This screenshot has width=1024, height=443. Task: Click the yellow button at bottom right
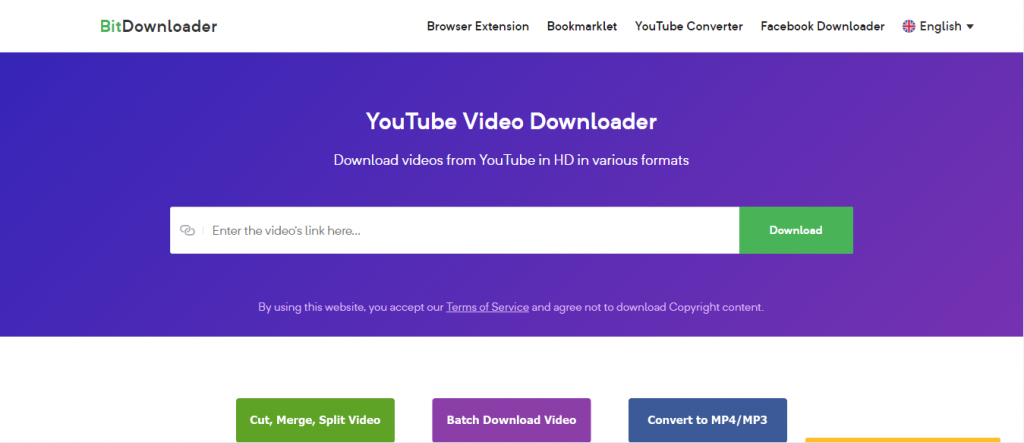pos(902,439)
